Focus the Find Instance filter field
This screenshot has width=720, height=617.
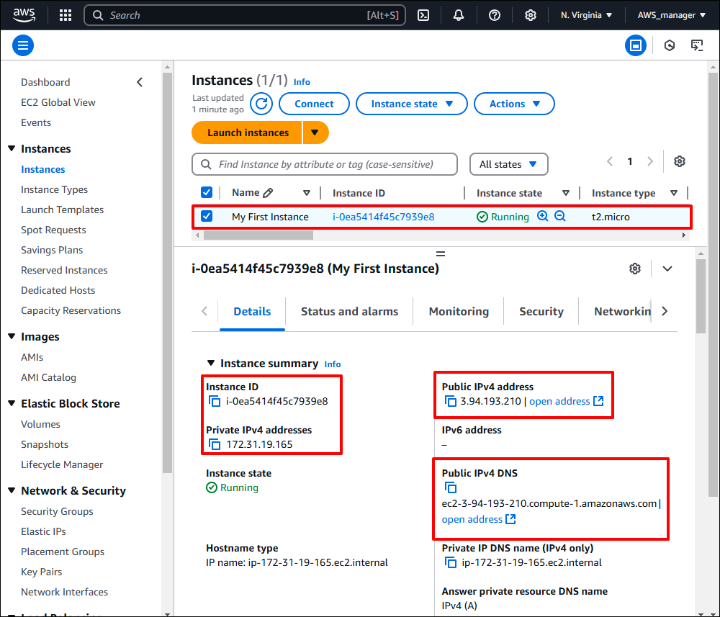click(325, 164)
